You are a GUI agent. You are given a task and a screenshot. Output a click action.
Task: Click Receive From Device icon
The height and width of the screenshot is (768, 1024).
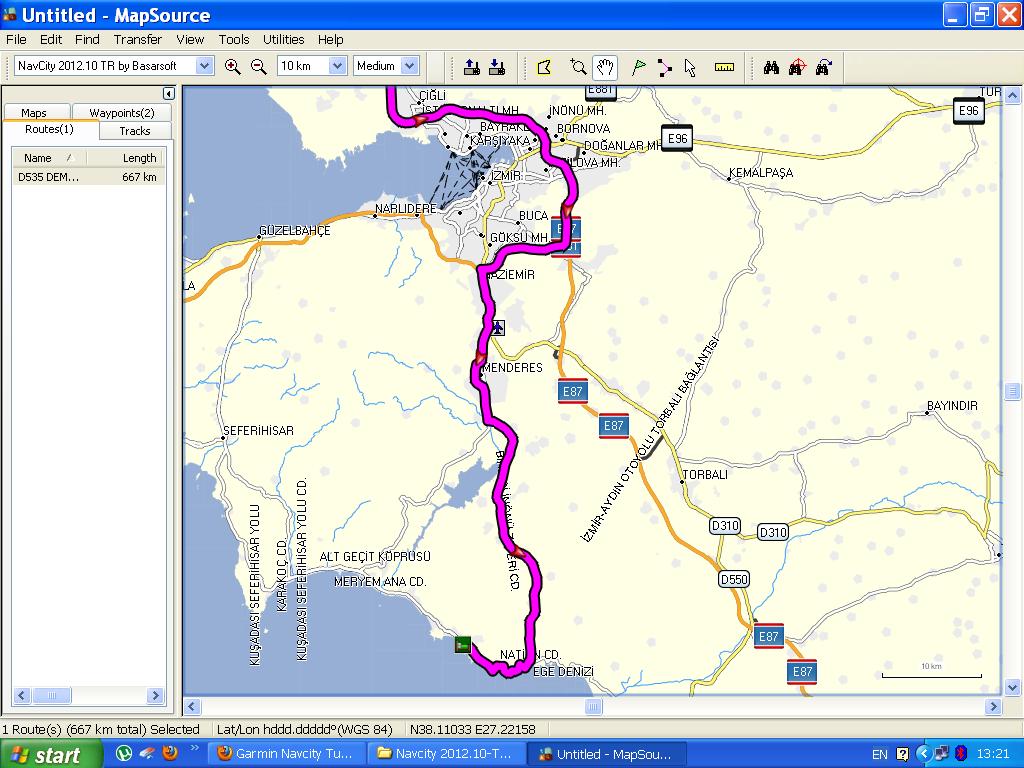pos(497,67)
